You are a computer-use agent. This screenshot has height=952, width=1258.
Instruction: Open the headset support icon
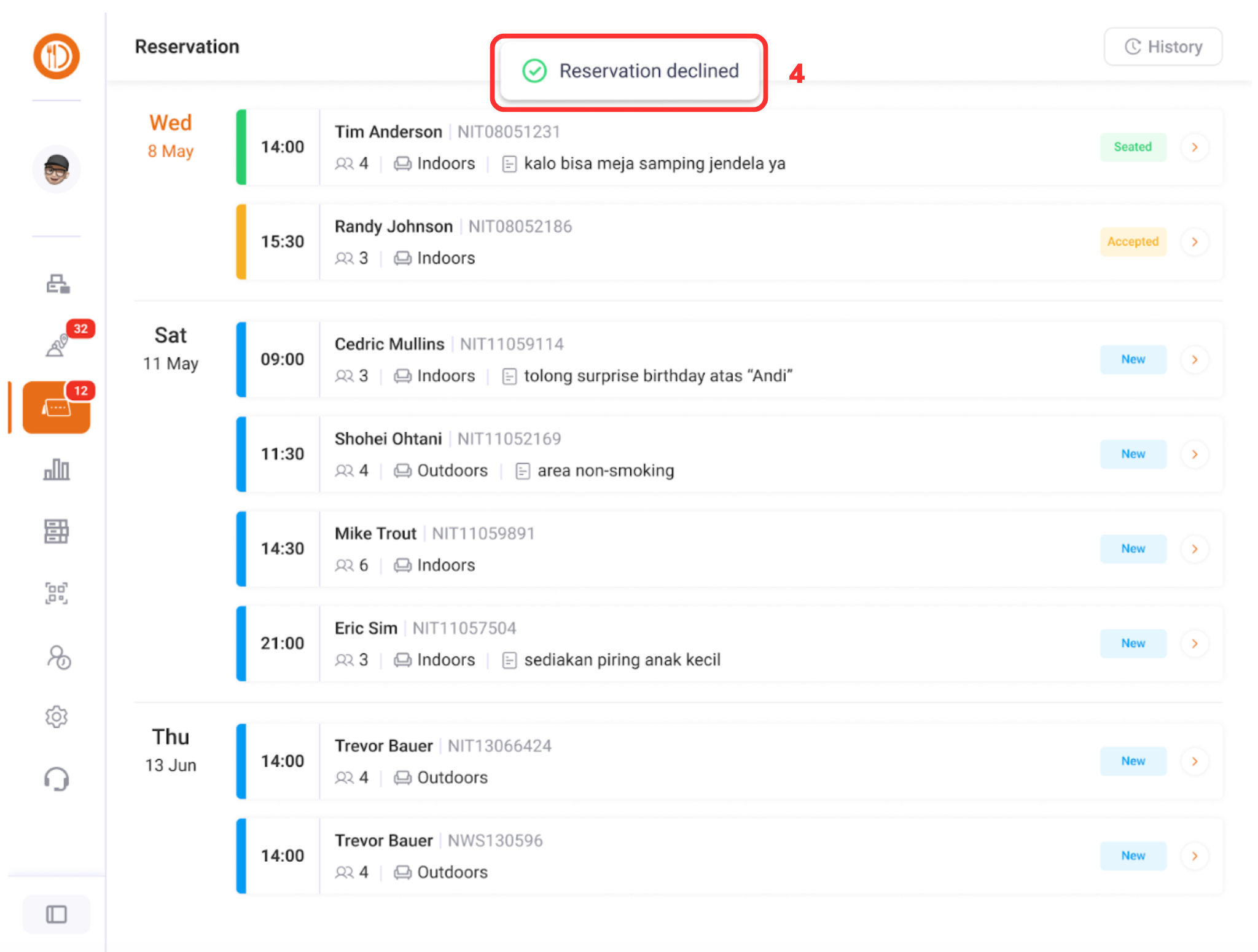tap(57, 779)
